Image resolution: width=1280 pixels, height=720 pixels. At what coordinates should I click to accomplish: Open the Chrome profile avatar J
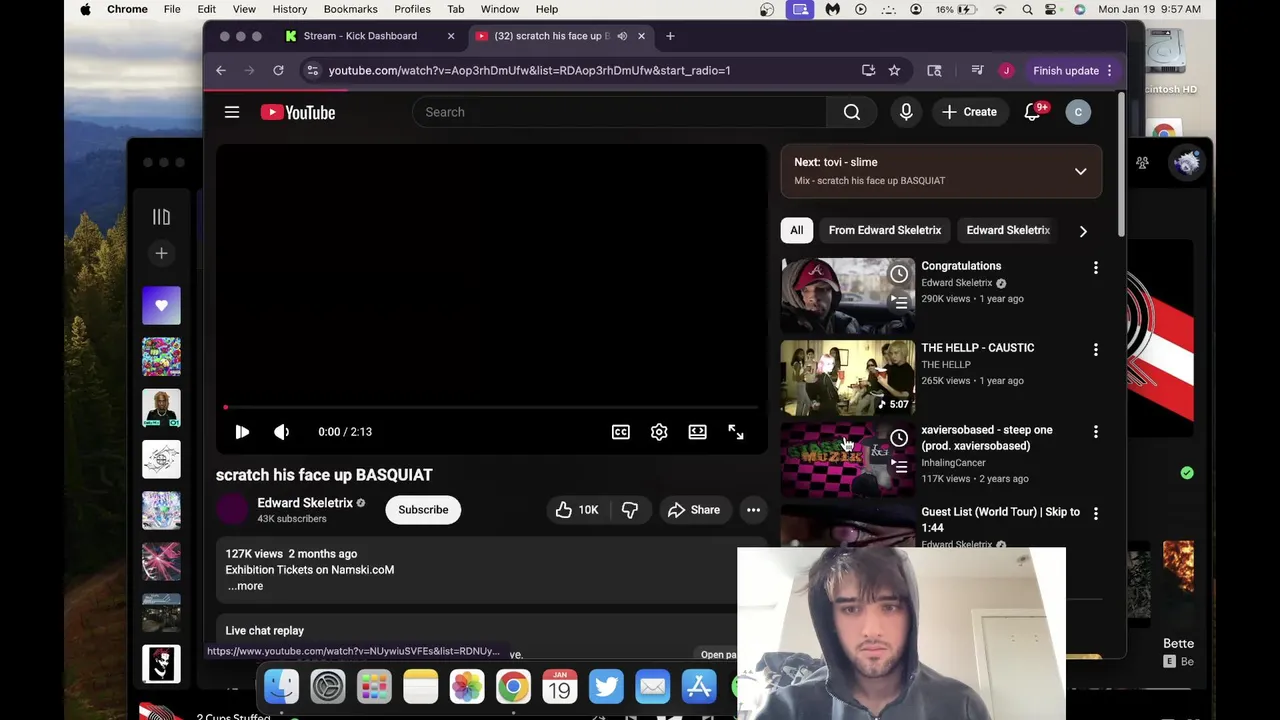pos(1006,71)
